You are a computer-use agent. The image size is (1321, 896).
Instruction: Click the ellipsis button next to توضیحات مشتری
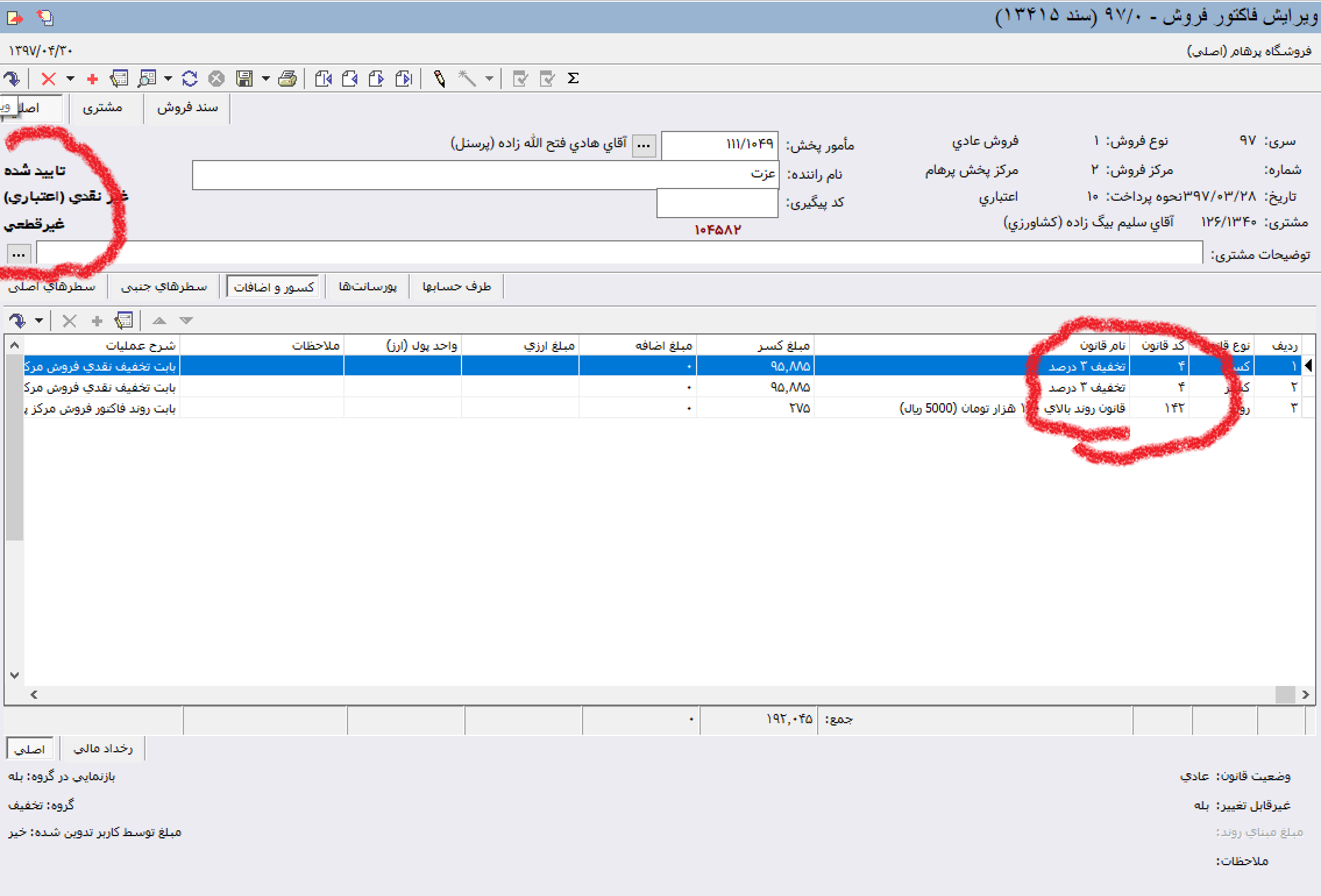pyautogui.click(x=19, y=254)
